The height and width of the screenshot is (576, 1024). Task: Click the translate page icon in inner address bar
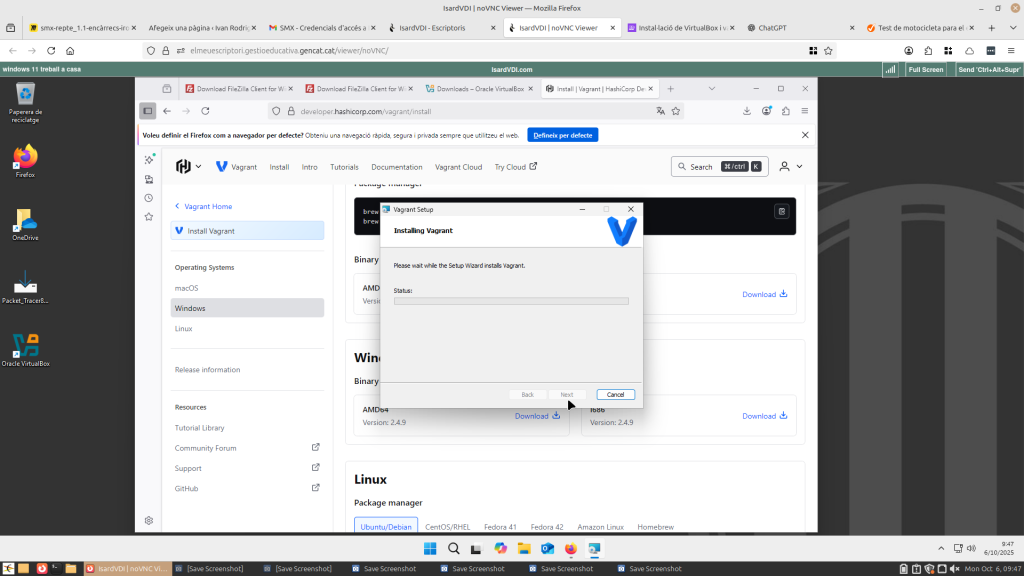coord(660,111)
